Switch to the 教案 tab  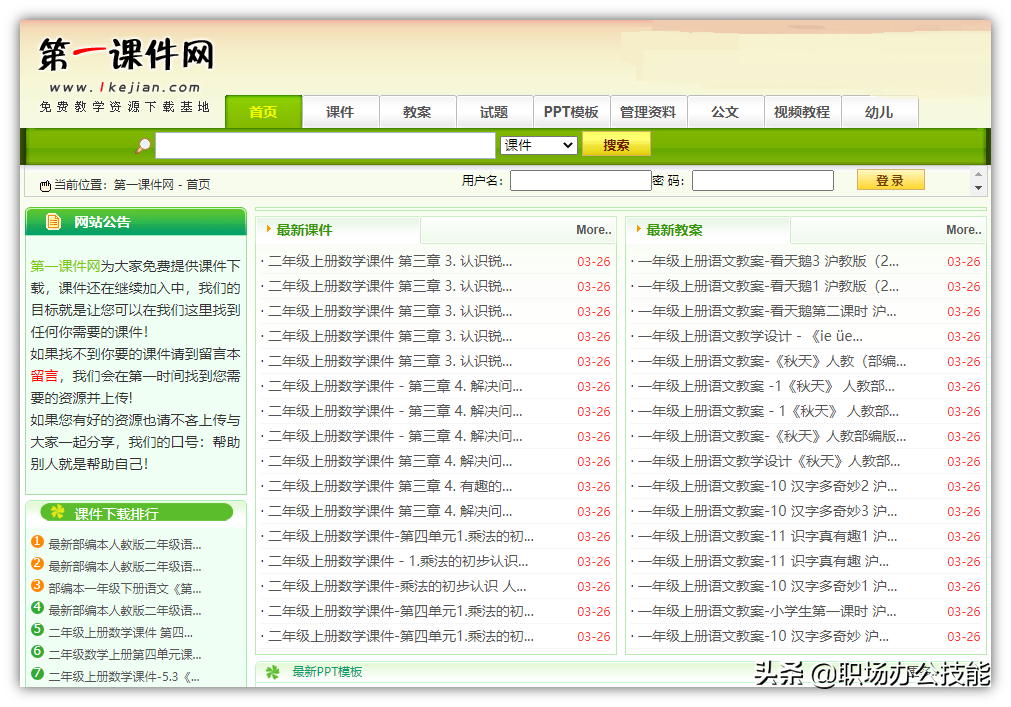pyautogui.click(x=417, y=112)
